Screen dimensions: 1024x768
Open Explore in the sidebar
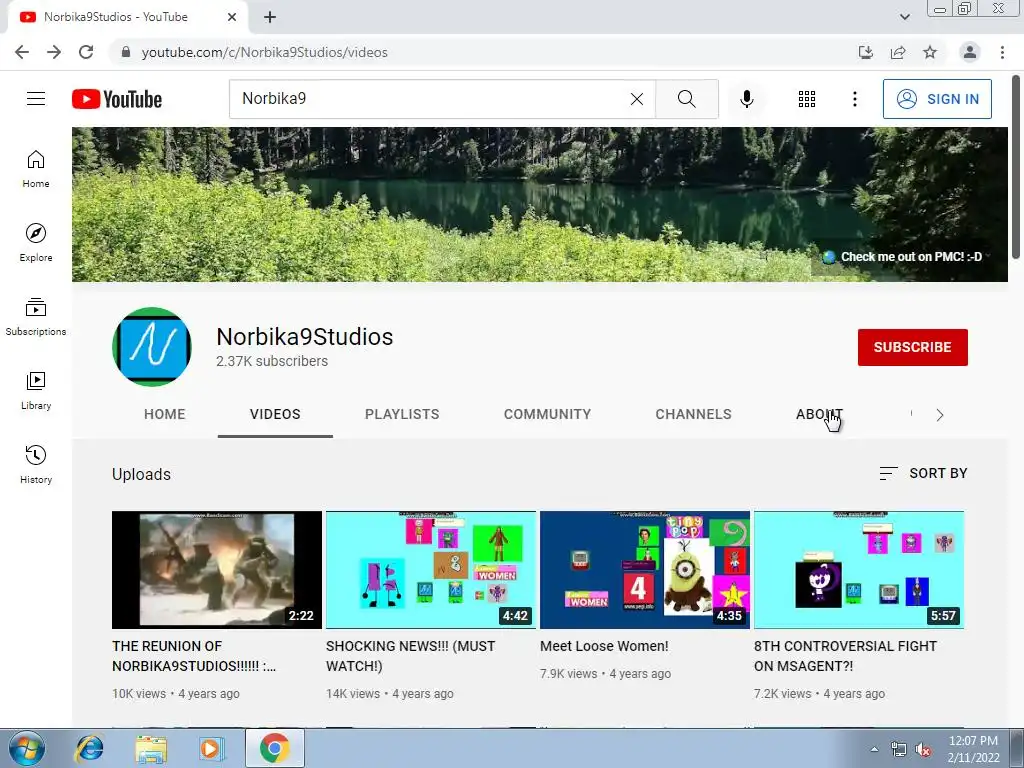tap(36, 242)
